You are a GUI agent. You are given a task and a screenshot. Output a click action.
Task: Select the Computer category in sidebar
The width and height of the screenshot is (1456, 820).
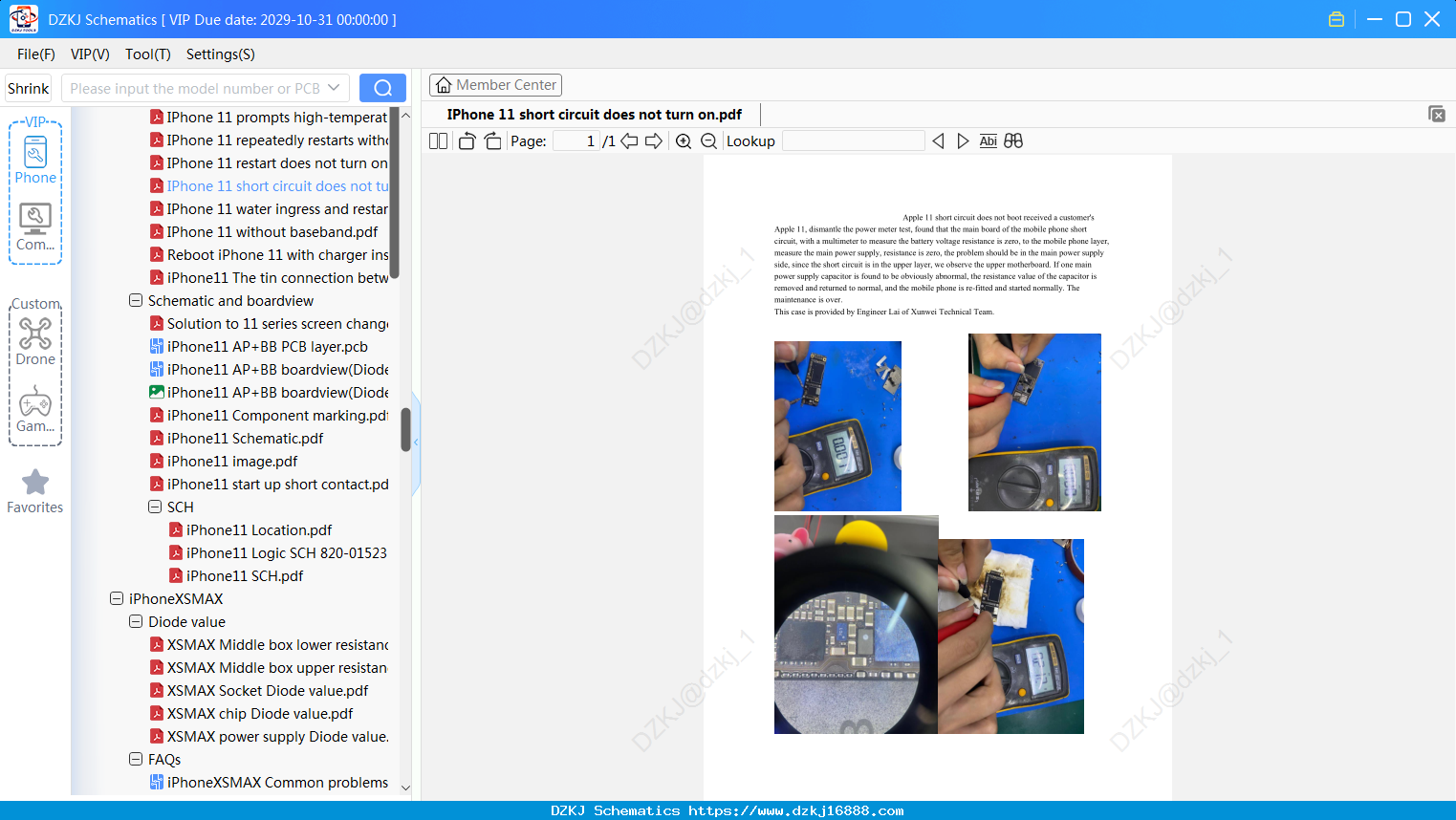[35, 227]
